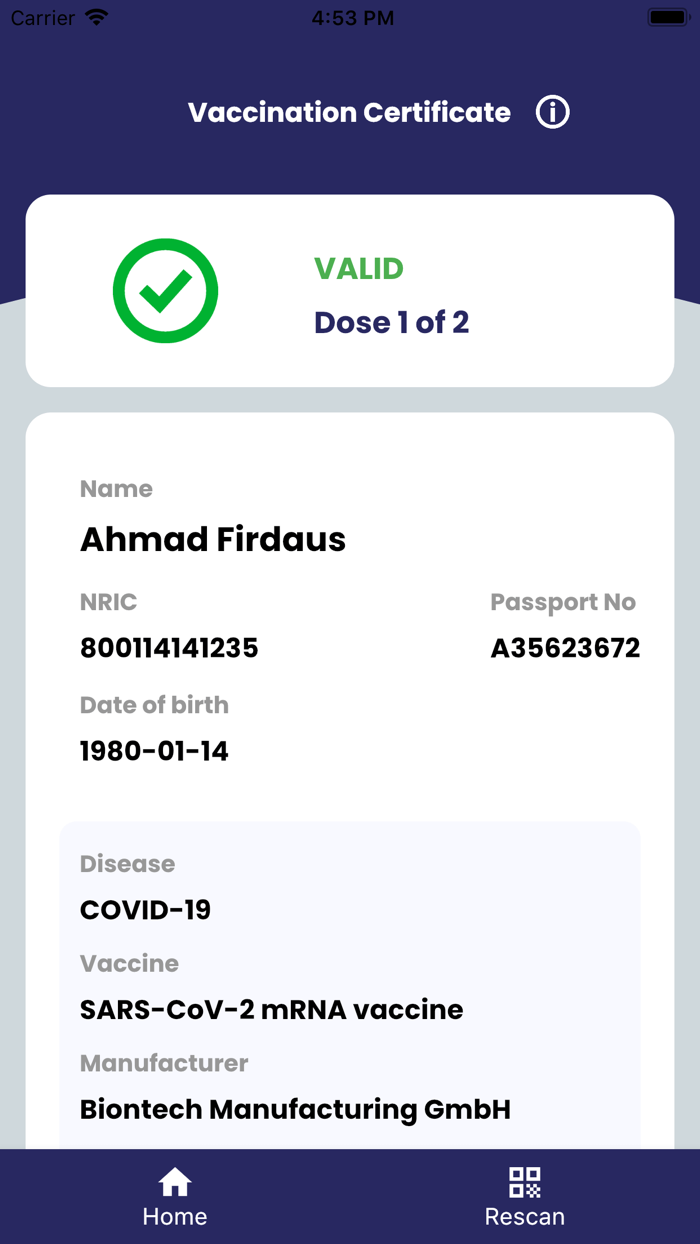Open the vaccination certificate info icon

point(551,112)
